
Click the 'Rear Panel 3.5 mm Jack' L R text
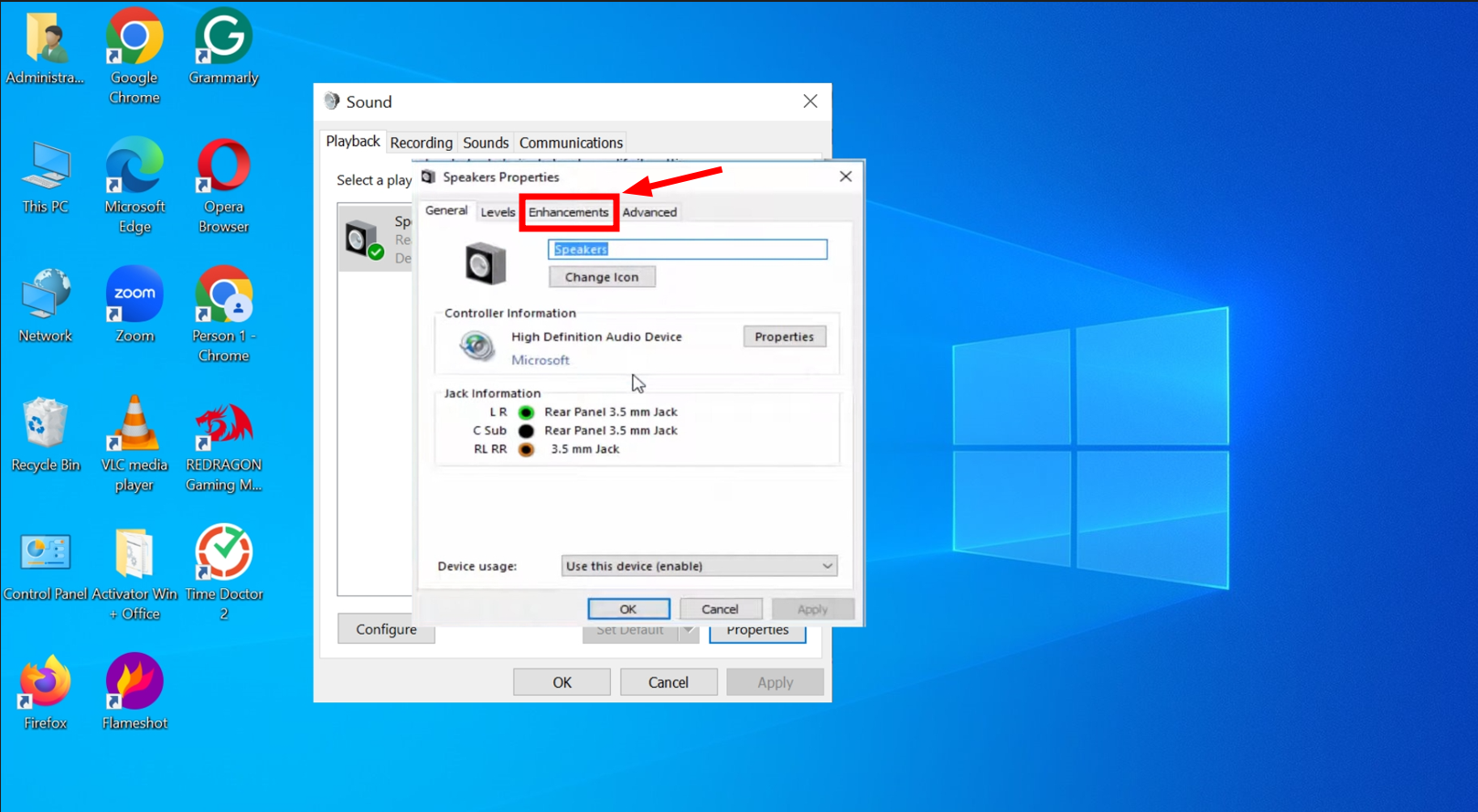tap(611, 412)
